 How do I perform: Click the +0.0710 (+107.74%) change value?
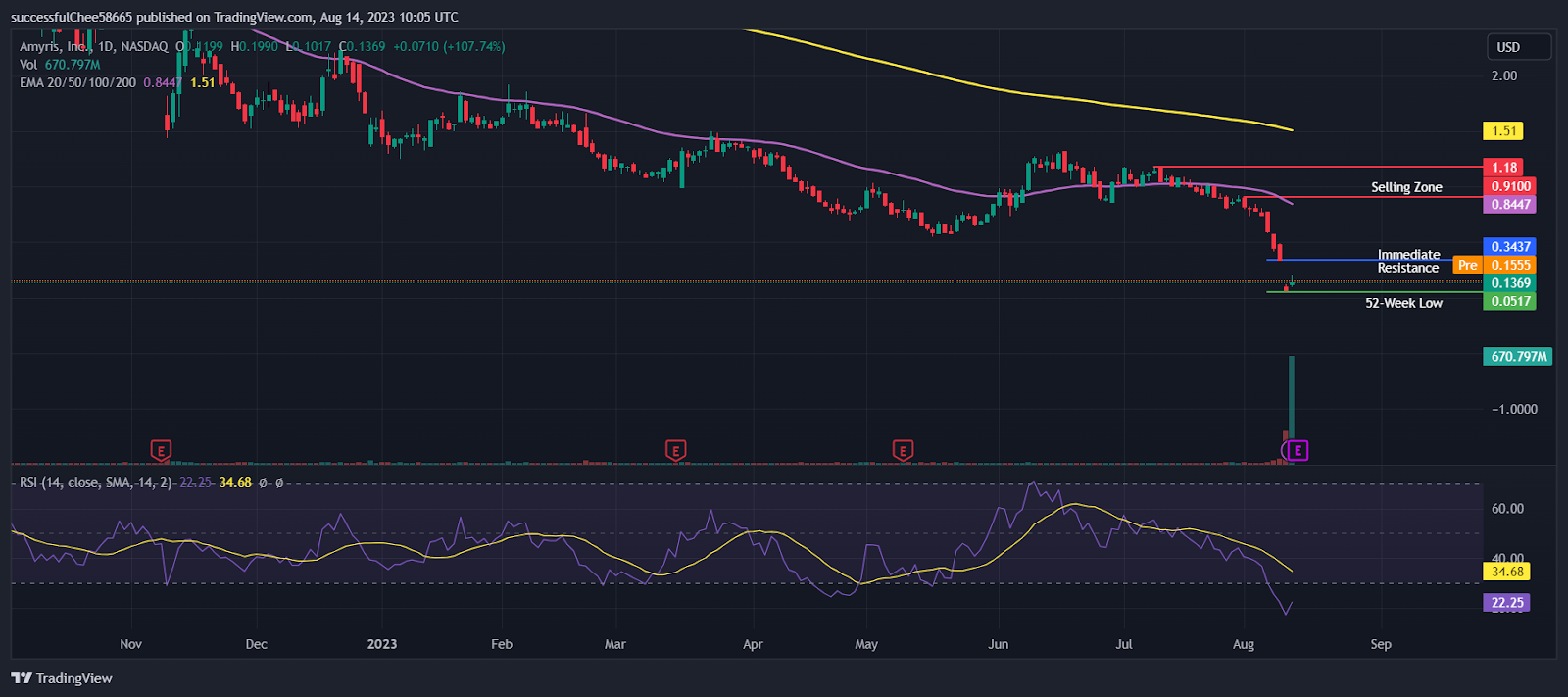[449, 46]
